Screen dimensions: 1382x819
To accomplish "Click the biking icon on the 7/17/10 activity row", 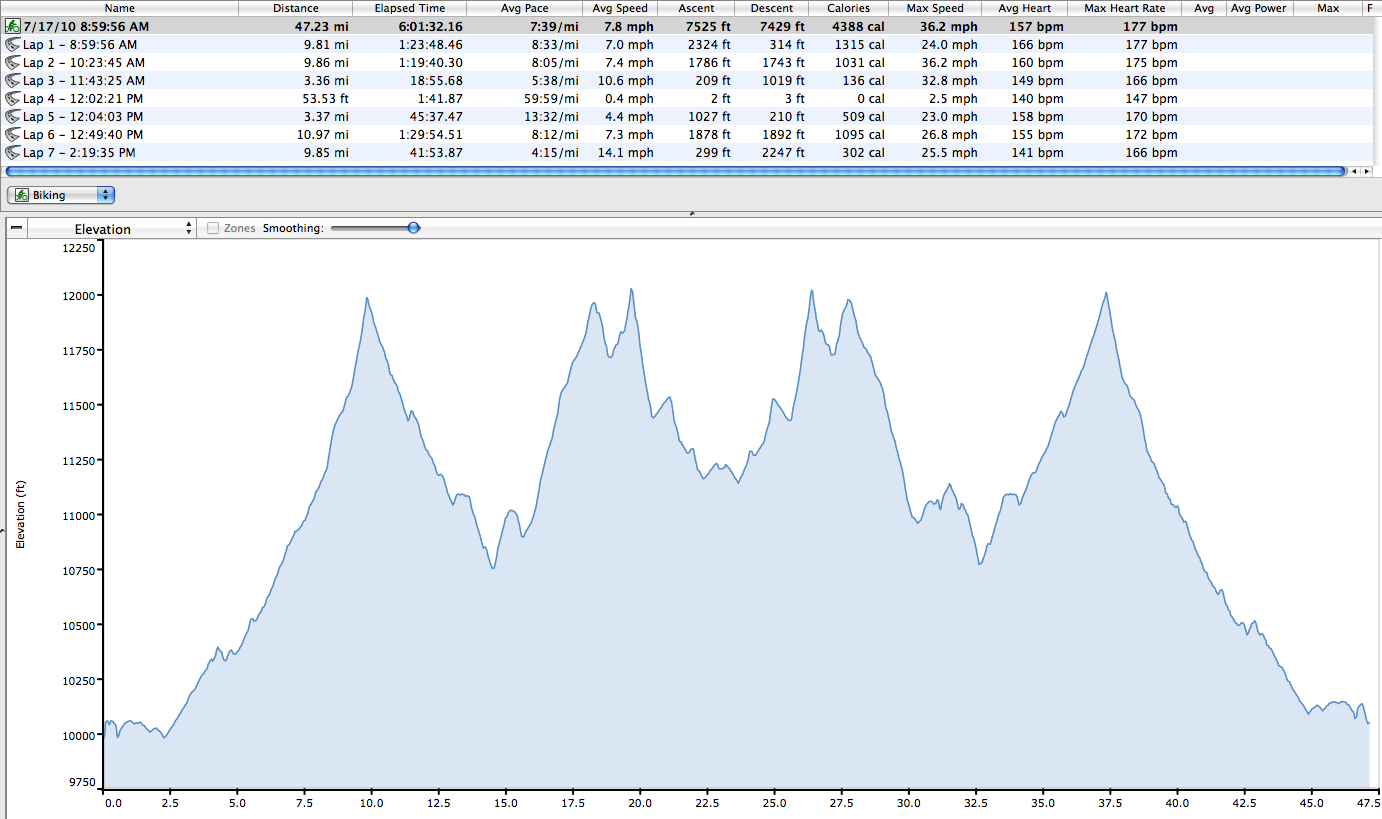I will pos(13,27).
